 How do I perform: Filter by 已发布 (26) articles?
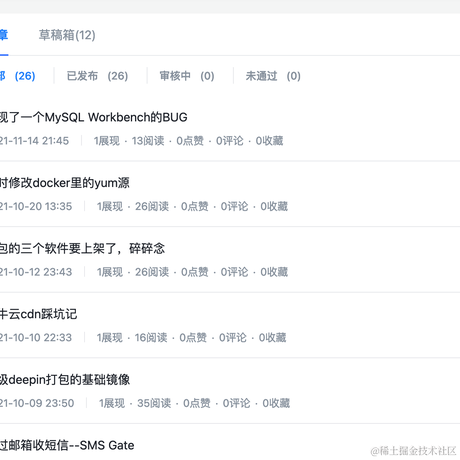tap(97, 76)
